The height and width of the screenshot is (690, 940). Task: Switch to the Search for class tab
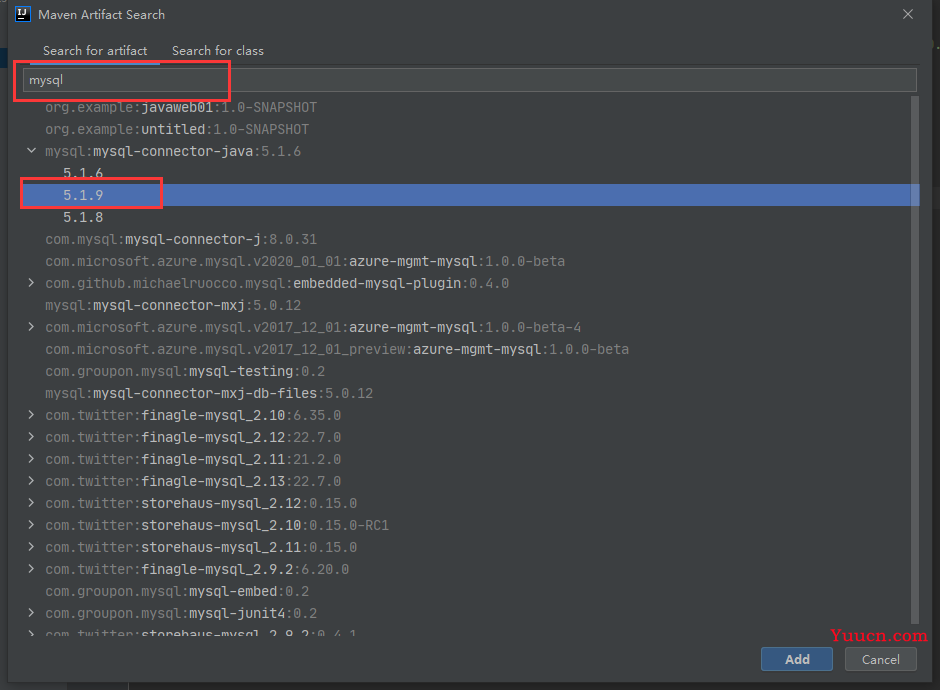pyautogui.click(x=218, y=51)
